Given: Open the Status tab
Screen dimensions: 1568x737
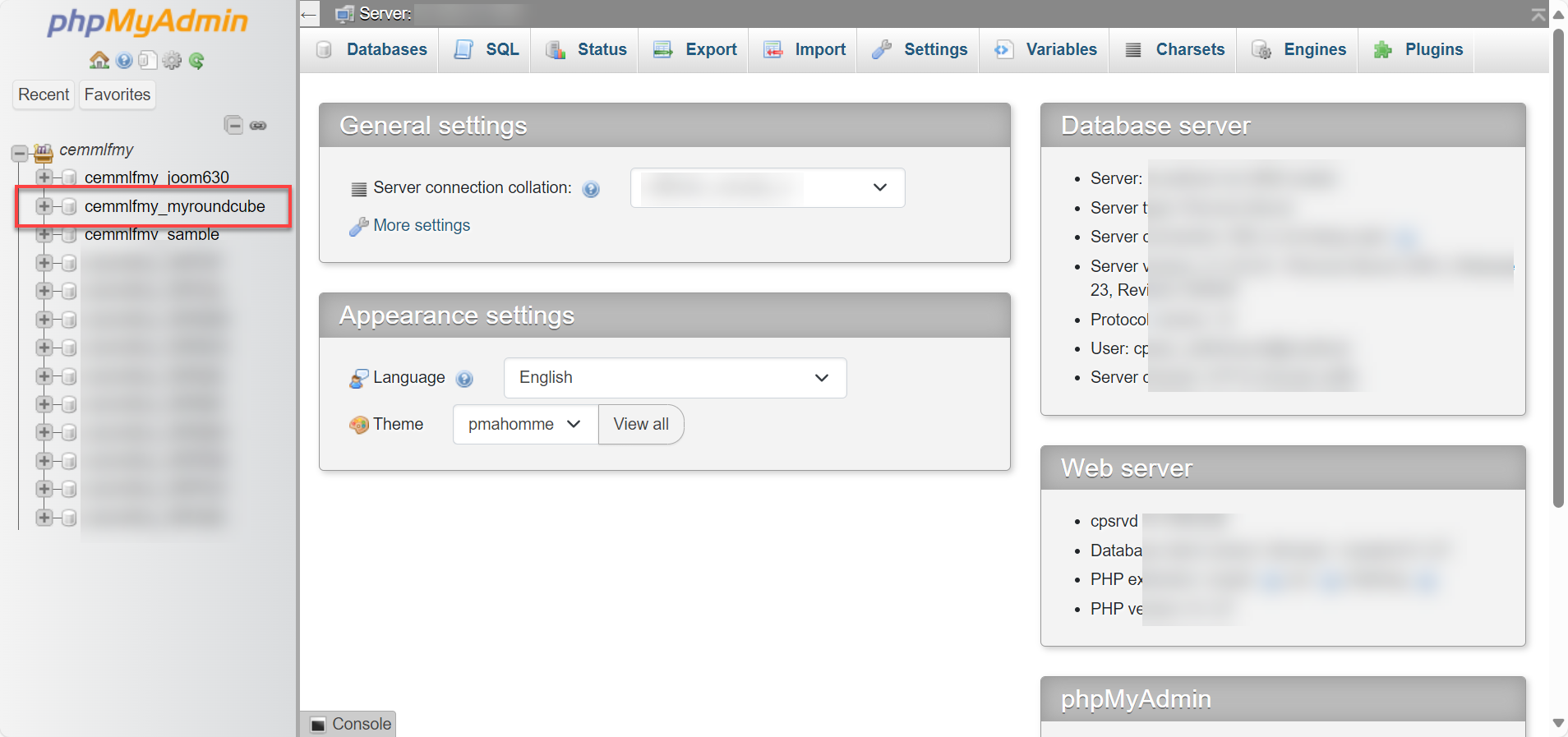Looking at the screenshot, I should (586, 50).
